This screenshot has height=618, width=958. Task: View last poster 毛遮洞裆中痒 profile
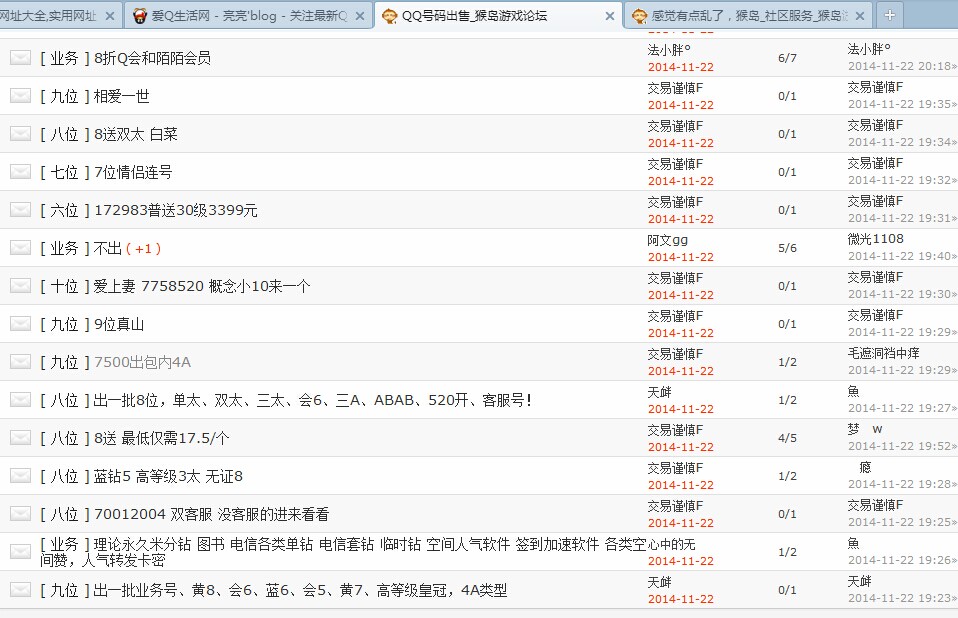coord(883,353)
